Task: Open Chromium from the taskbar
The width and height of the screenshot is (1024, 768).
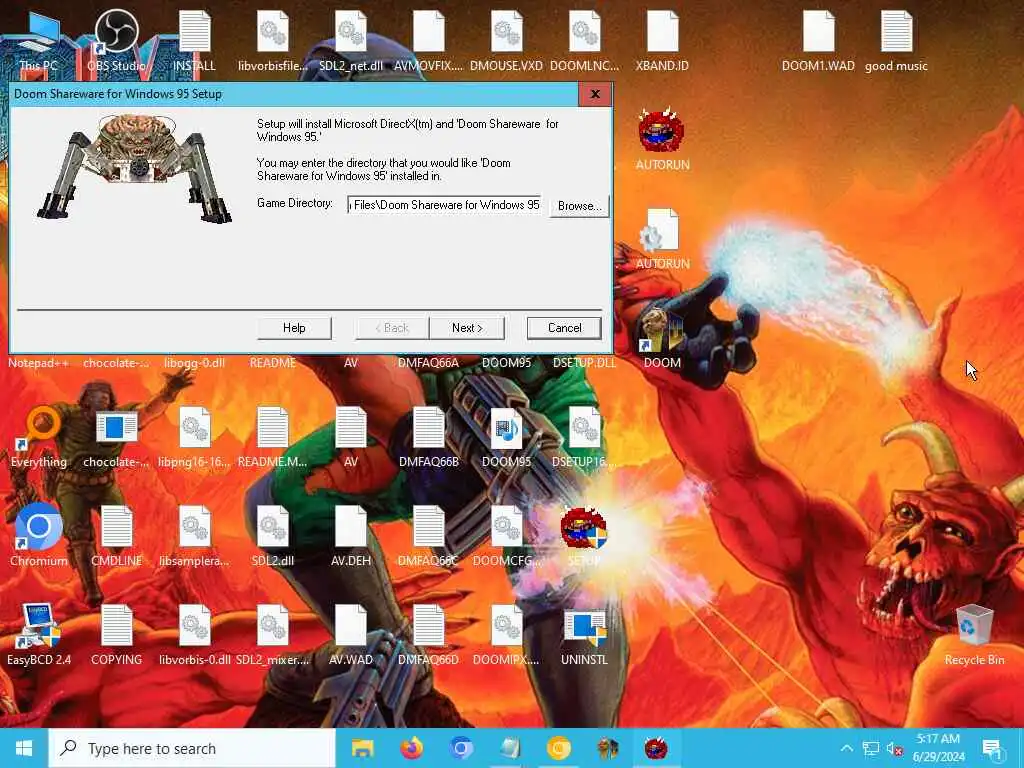Action: (x=460, y=748)
